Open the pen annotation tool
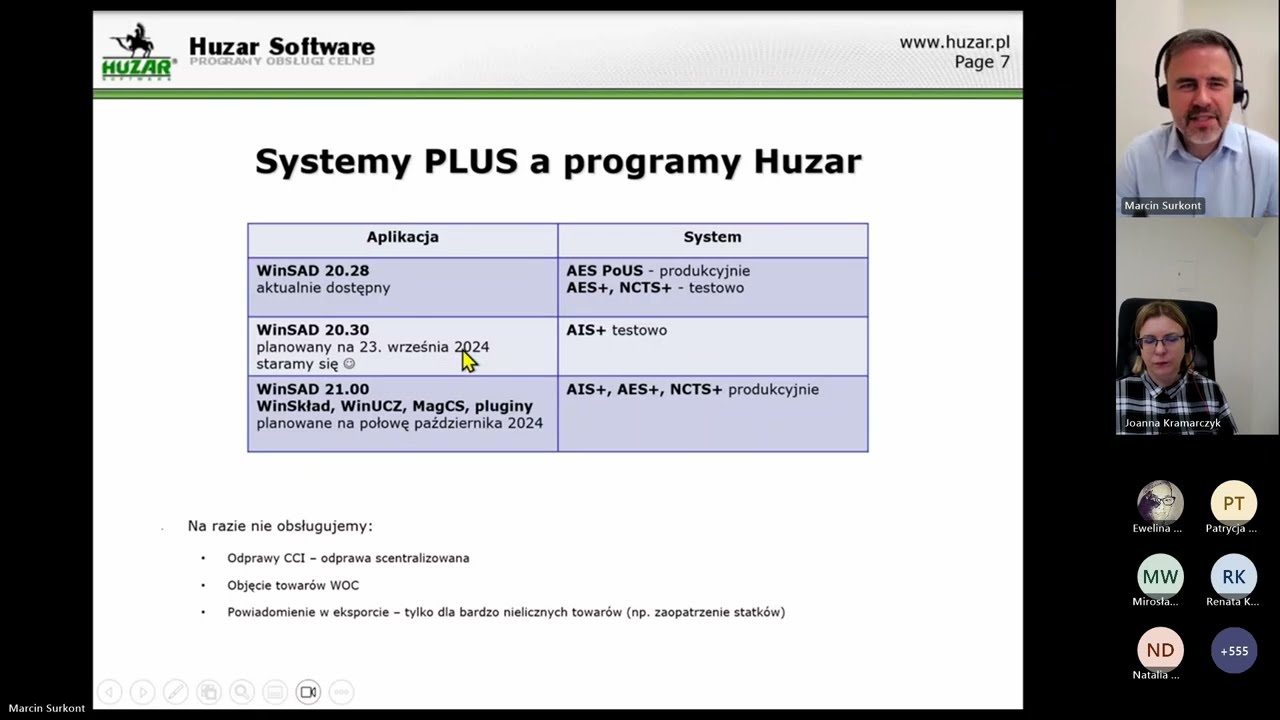The width and height of the screenshot is (1280, 720). tap(175, 691)
